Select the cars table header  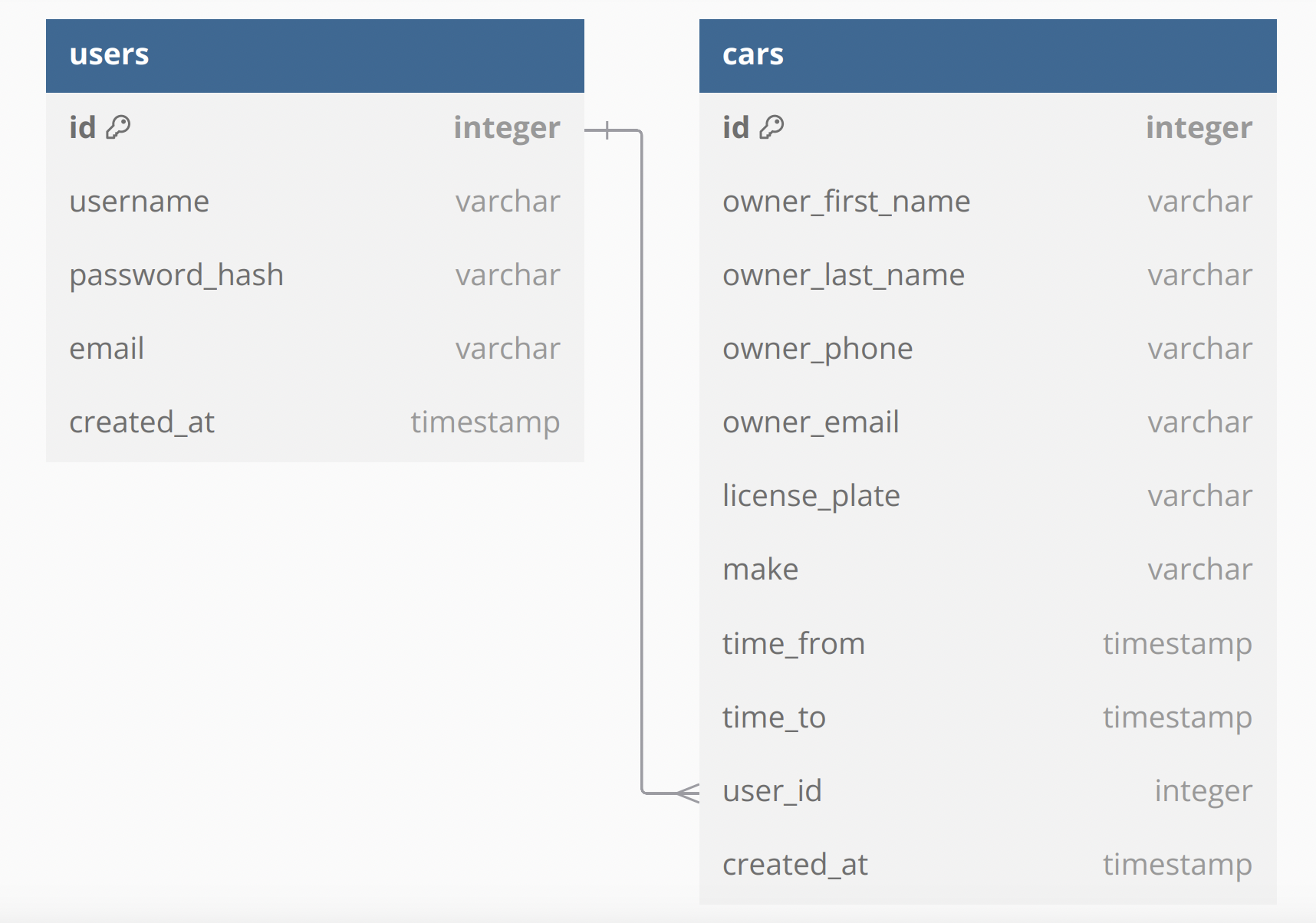pos(987,55)
